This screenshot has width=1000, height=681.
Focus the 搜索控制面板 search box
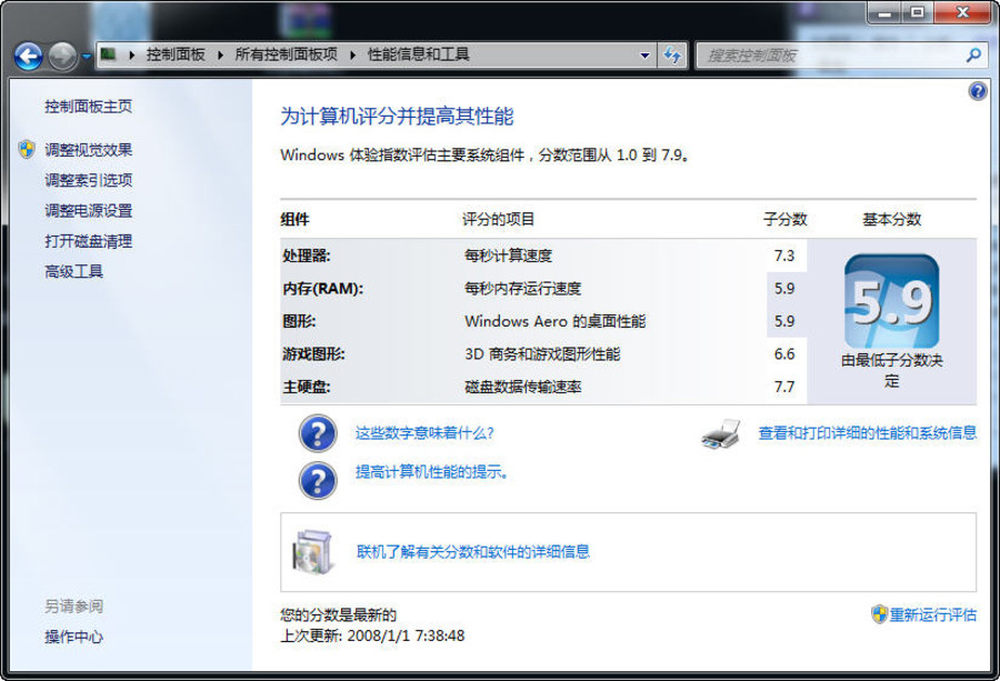(x=829, y=55)
